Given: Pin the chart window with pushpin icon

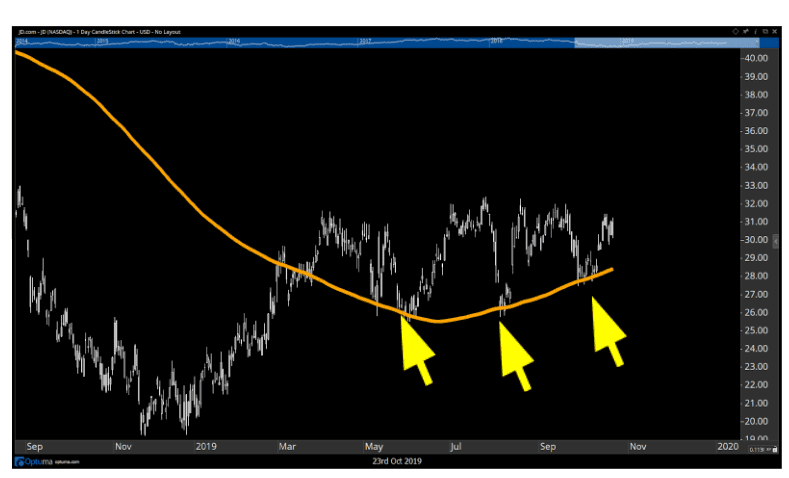Looking at the screenshot, I should [x=745, y=32].
